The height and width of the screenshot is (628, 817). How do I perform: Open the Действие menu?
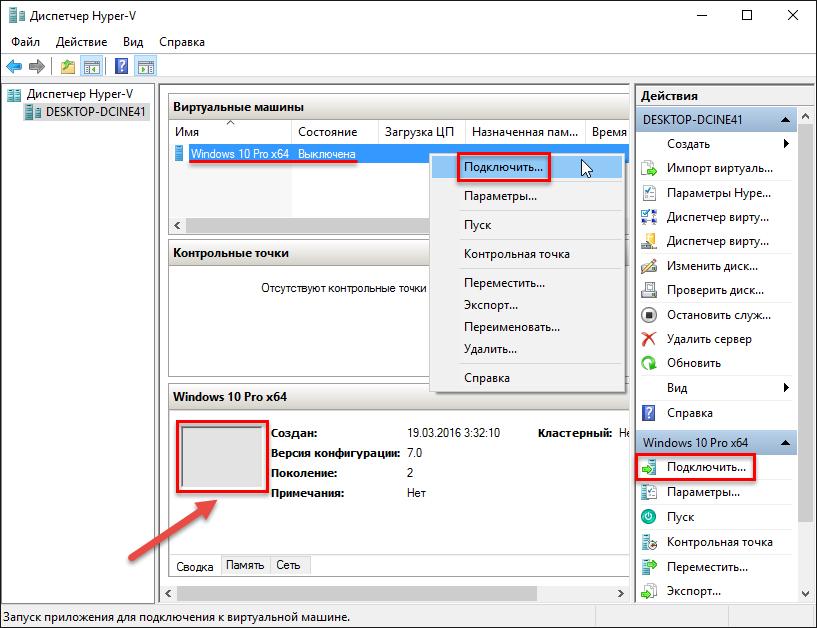[81, 42]
